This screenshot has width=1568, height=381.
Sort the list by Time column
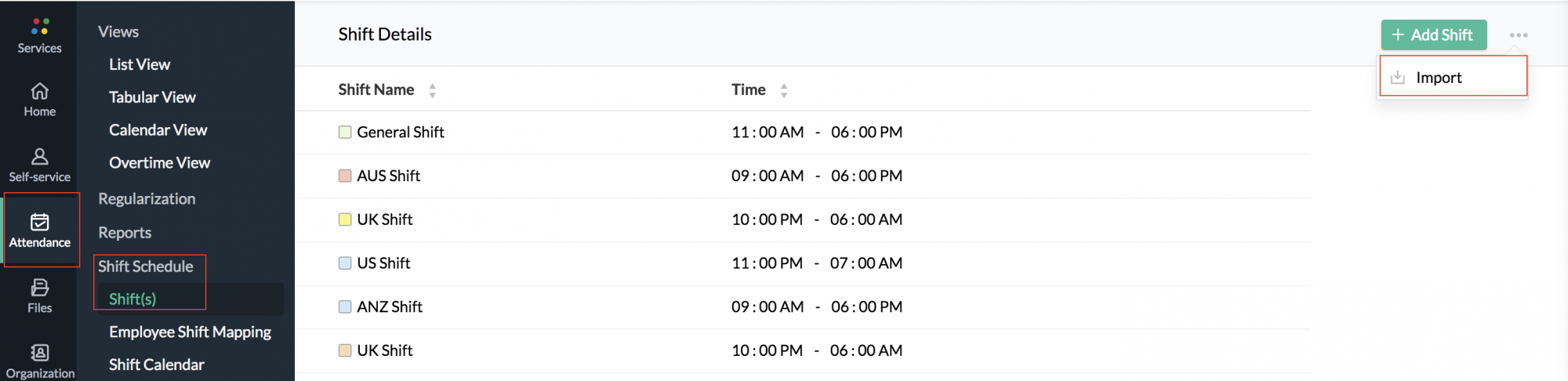click(783, 91)
